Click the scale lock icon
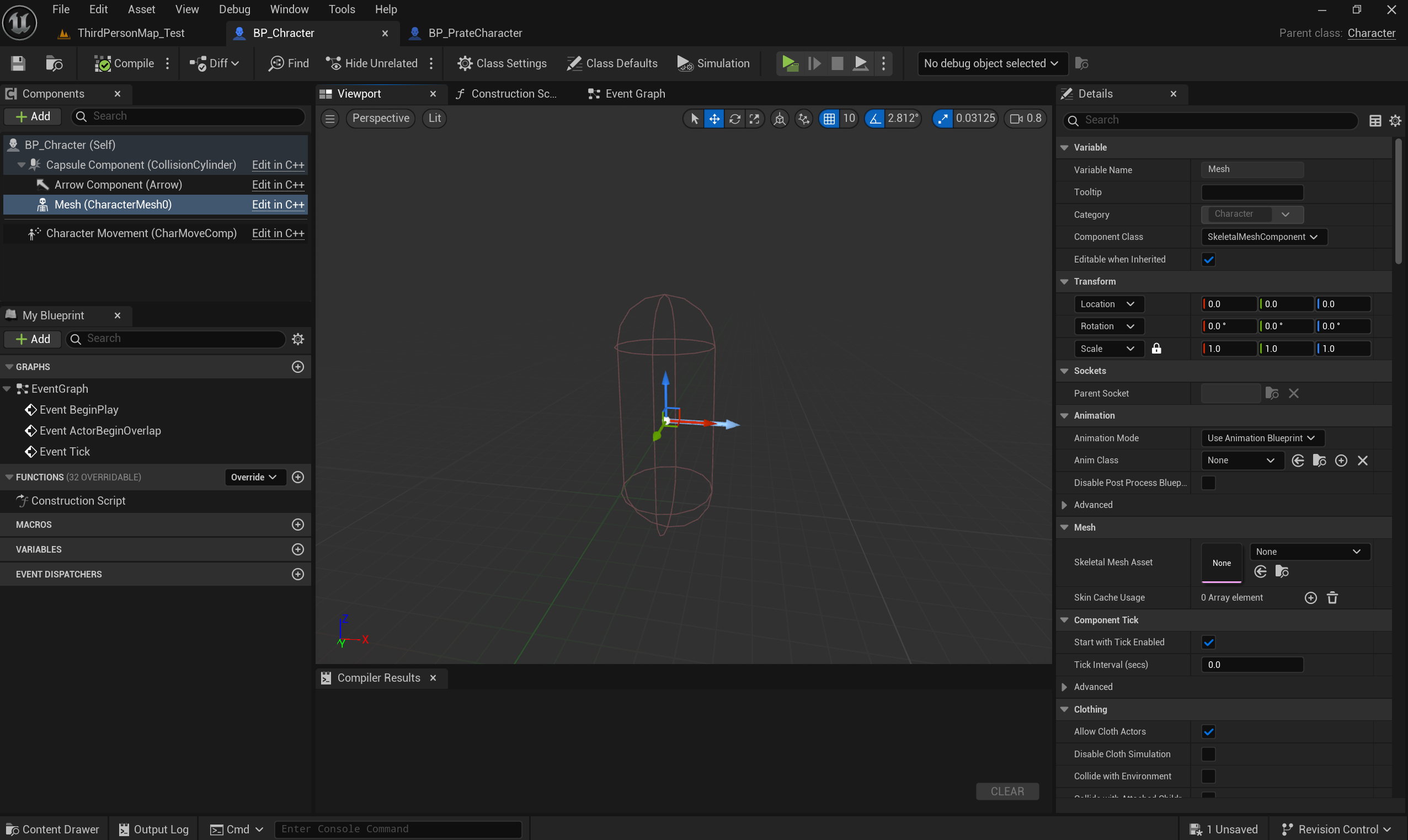The height and width of the screenshot is (840, 1408). coord(1156,349)
